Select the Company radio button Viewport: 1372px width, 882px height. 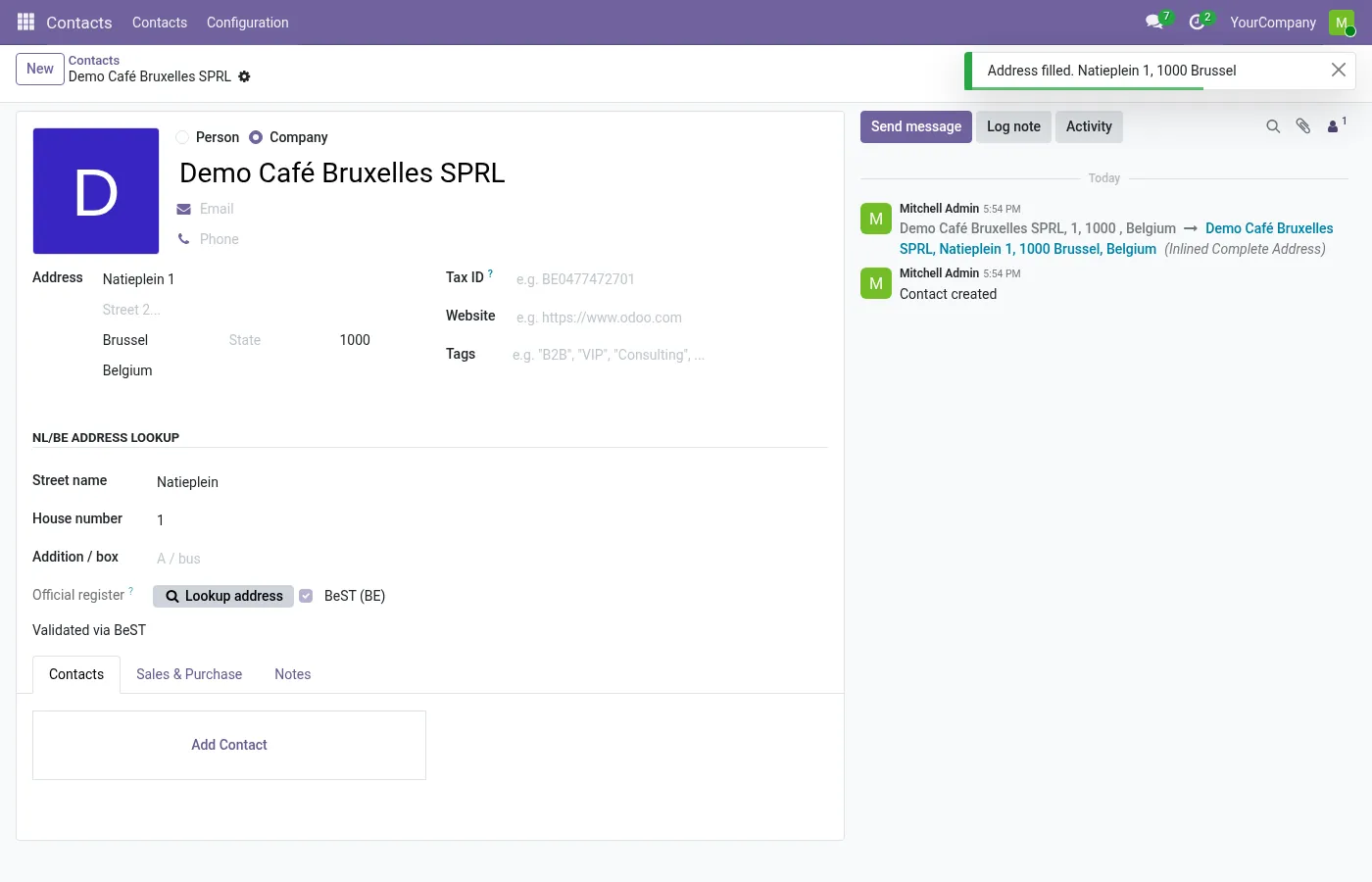(x=256, y=137)
